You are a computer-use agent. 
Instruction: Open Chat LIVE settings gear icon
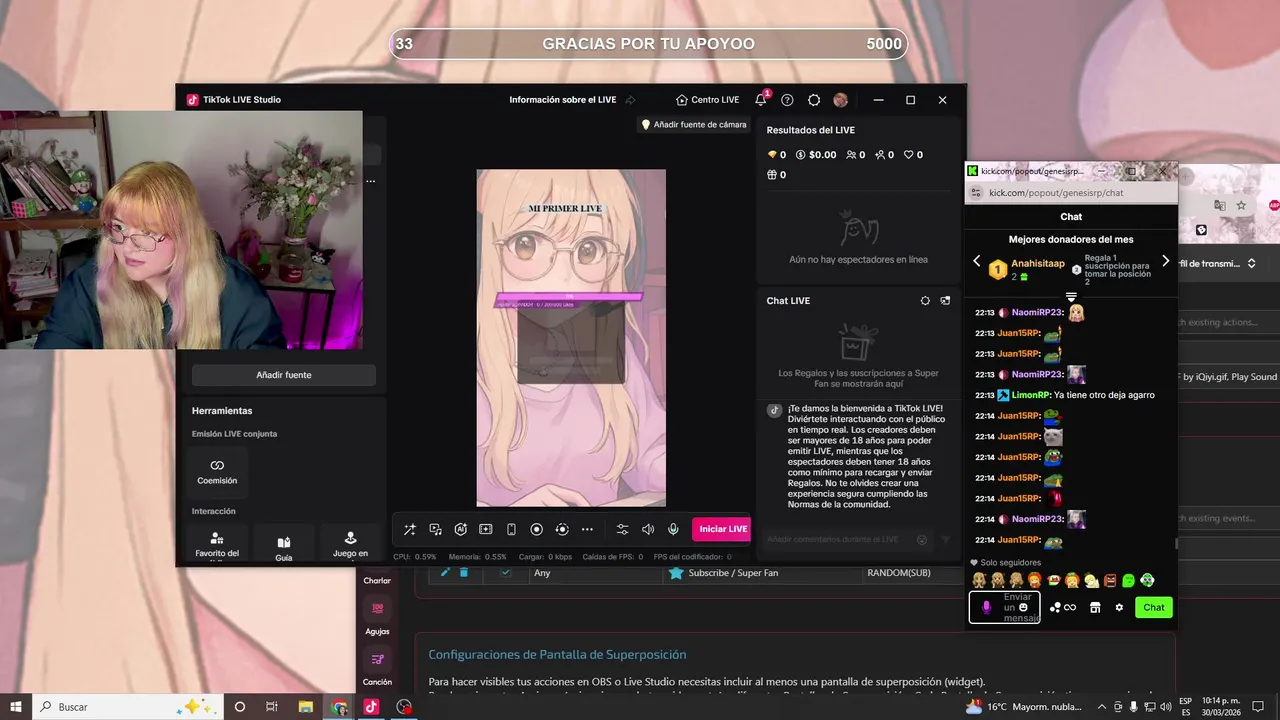(x=925, y=301)
